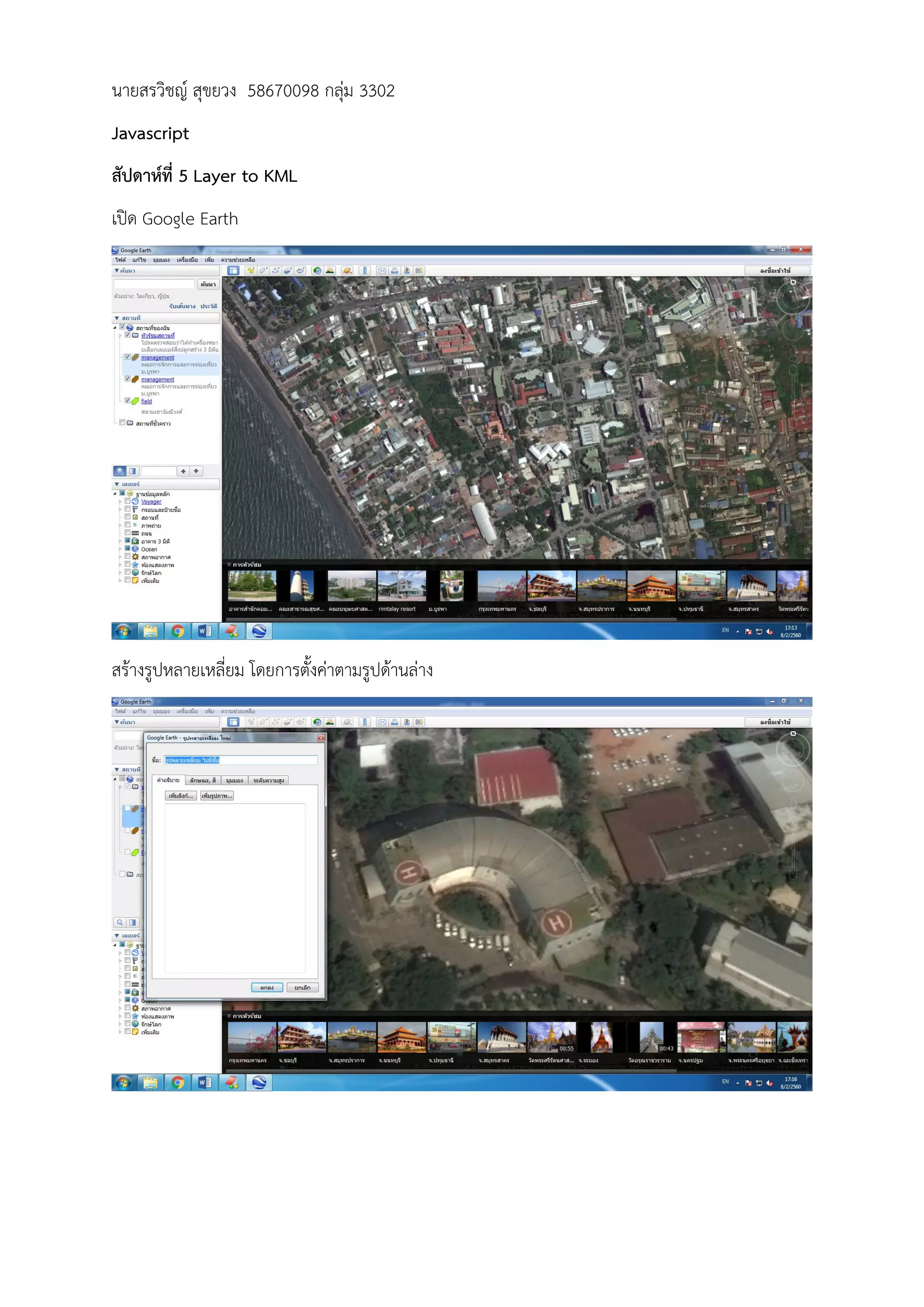Expand the อาคาร 3 มิติ layer in upper window
The image size is (924, 1307).
point(120,542)
